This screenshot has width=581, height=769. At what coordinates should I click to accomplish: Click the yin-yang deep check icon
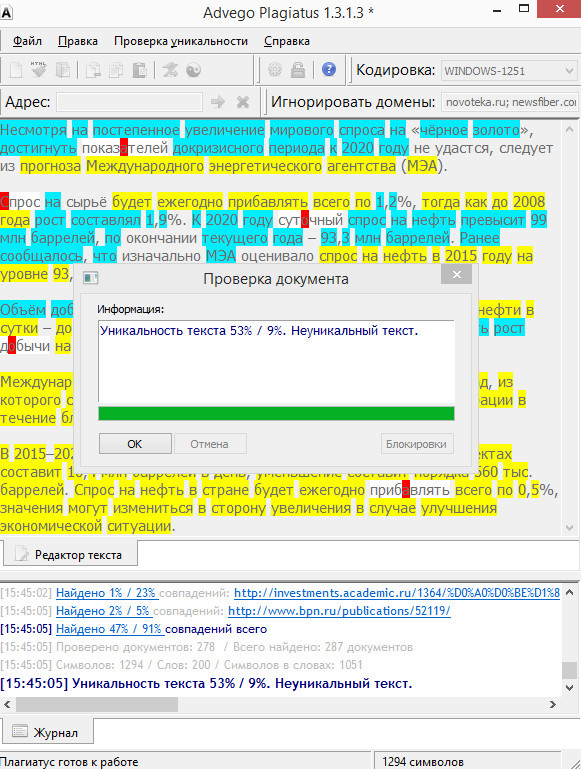194,70
